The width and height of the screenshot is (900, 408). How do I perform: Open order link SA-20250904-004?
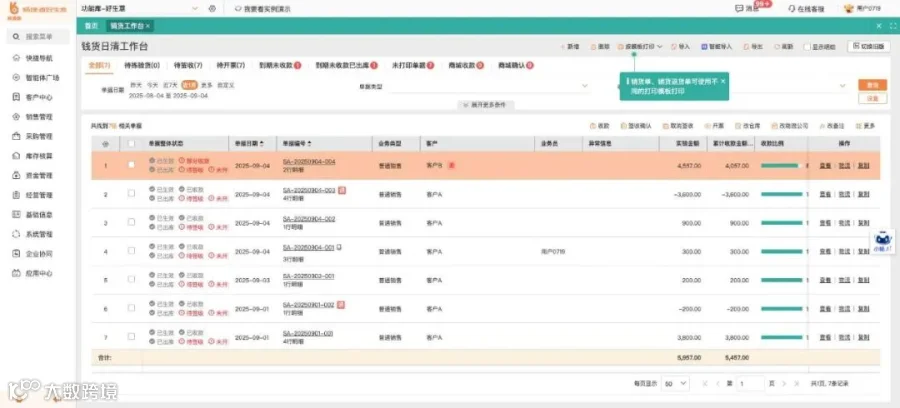pyautogui.click(x=309, y=161)
